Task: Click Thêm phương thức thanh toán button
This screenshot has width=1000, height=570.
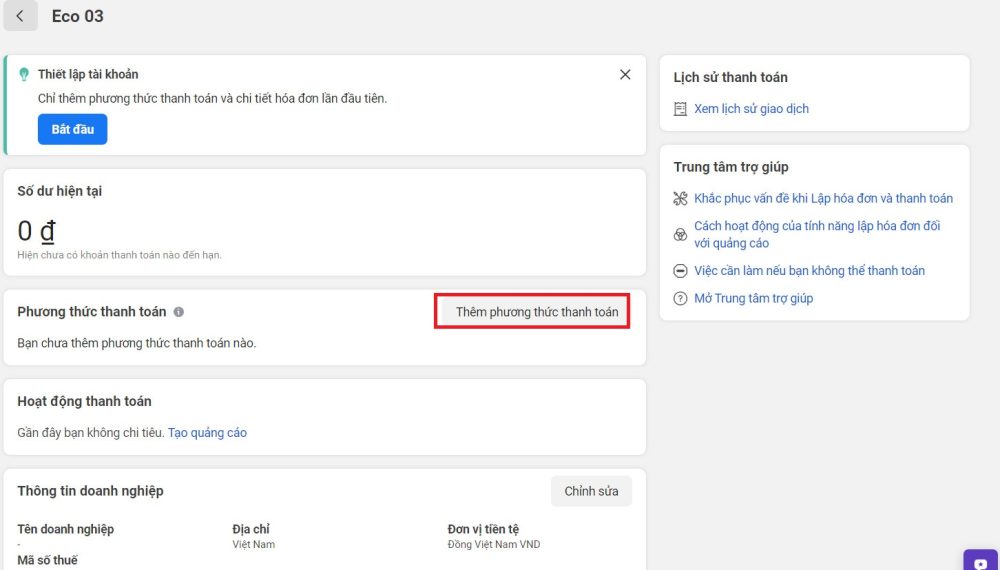Action: coord(532,312)
